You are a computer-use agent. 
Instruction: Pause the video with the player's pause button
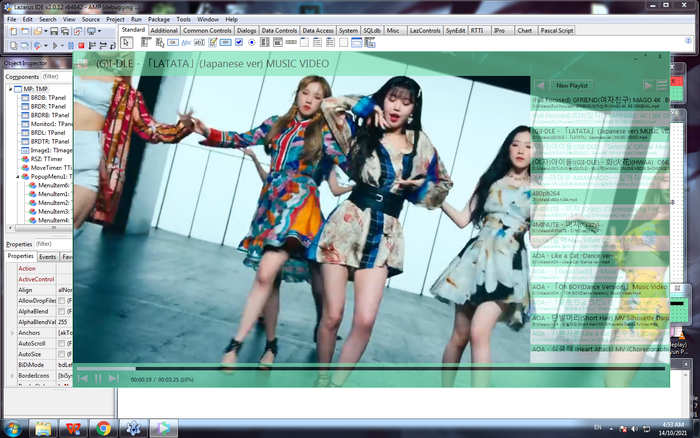click(98, 378)
